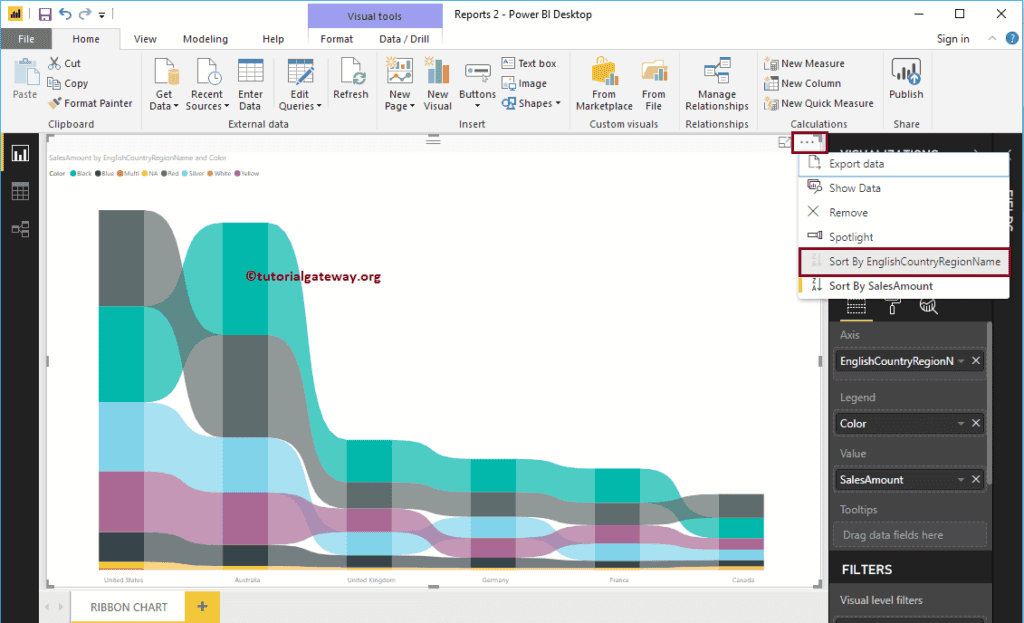
Task: Switch to Report view in the sidebar
Action: tap(20, 153)
